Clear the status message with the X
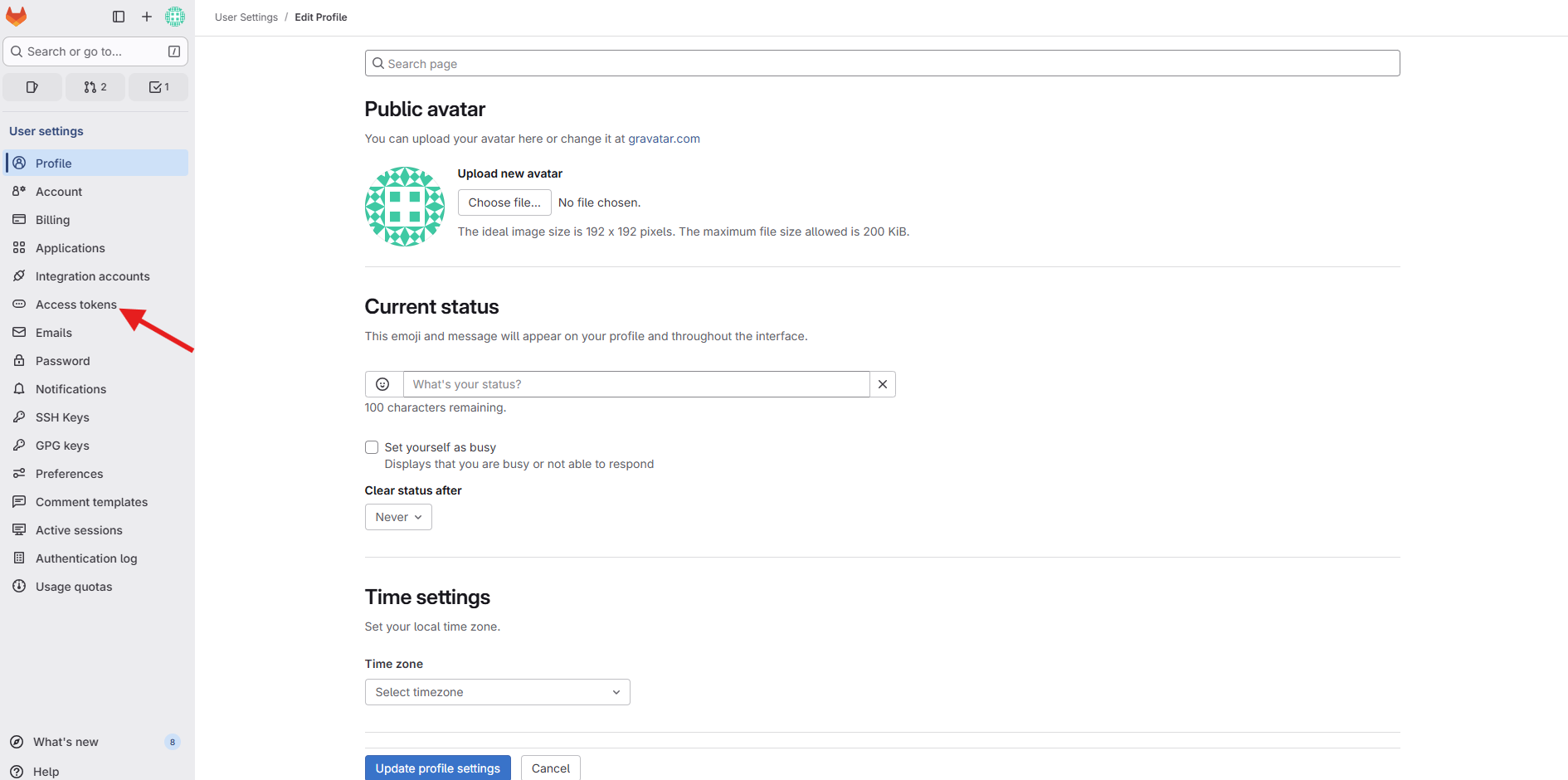1568x780 pixels. (882, 383)
